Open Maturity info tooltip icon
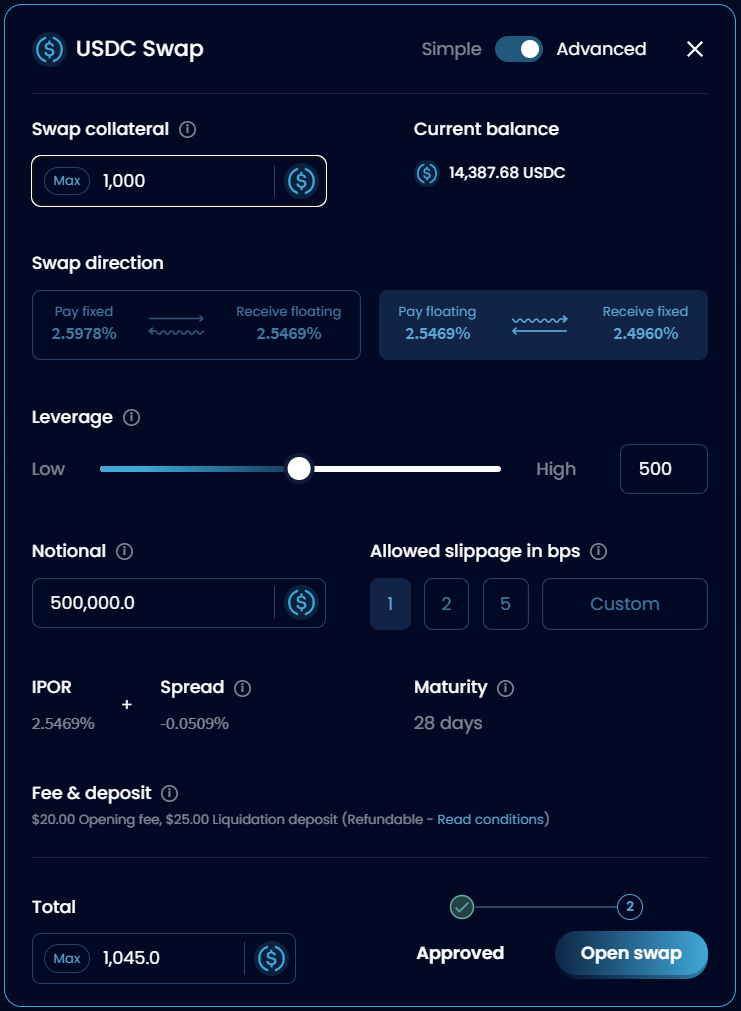This screenshot has width=741, height=1011. [506, 688]
